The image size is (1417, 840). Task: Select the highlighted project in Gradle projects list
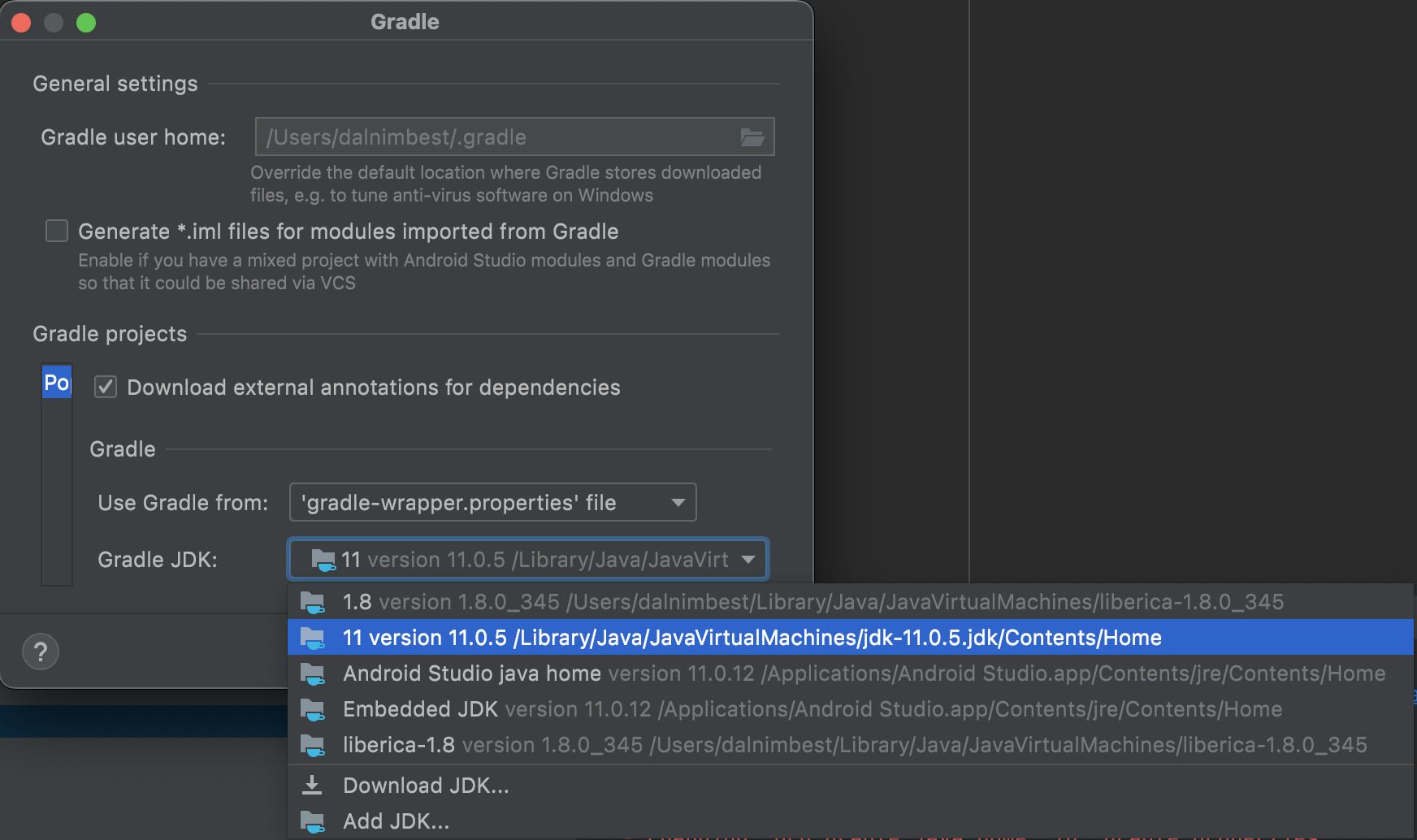(x=57, y=382)
